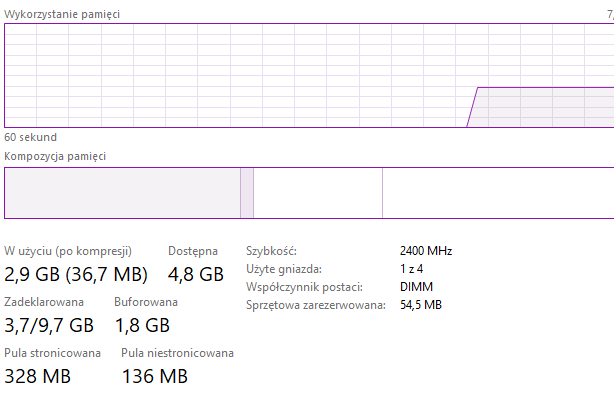Click the "54,5 MB" hardware reserved value

coord(420,305)
